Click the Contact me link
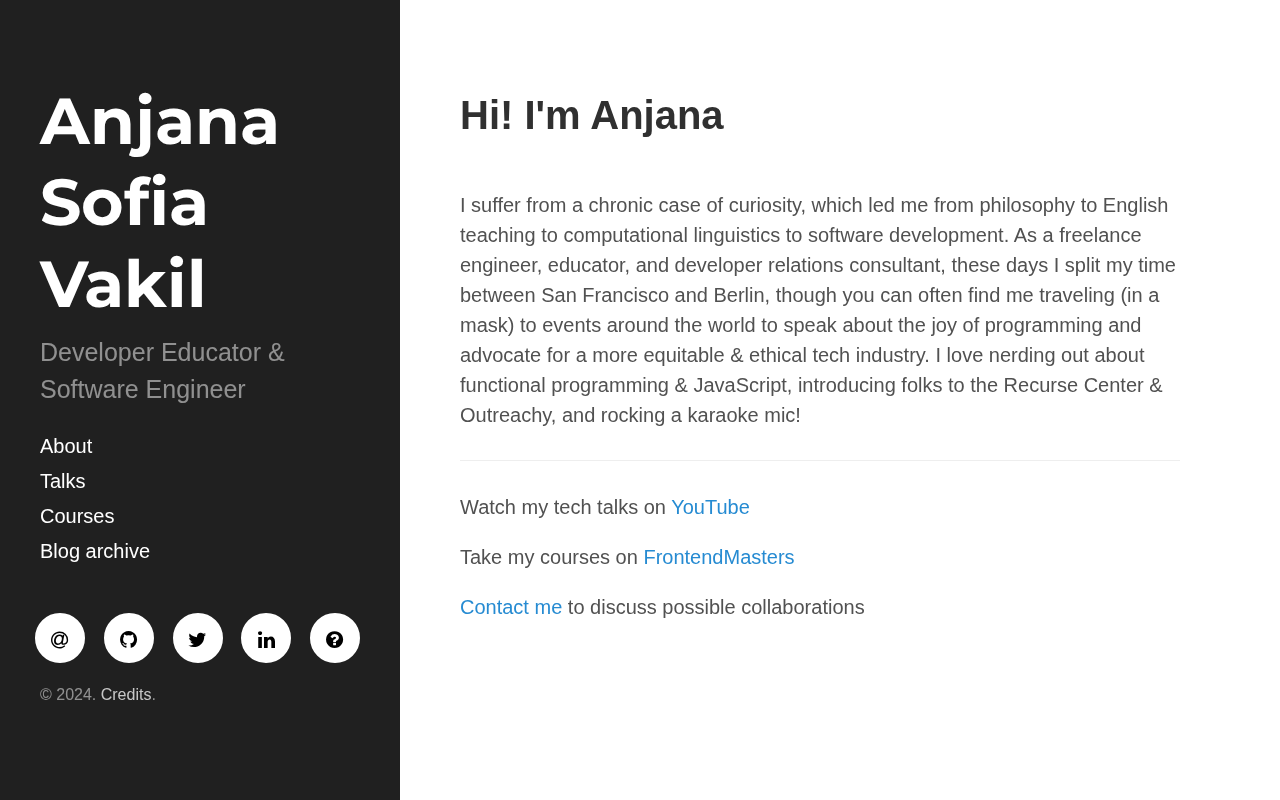The image size is (1280, 800). (x=511, y=607)
